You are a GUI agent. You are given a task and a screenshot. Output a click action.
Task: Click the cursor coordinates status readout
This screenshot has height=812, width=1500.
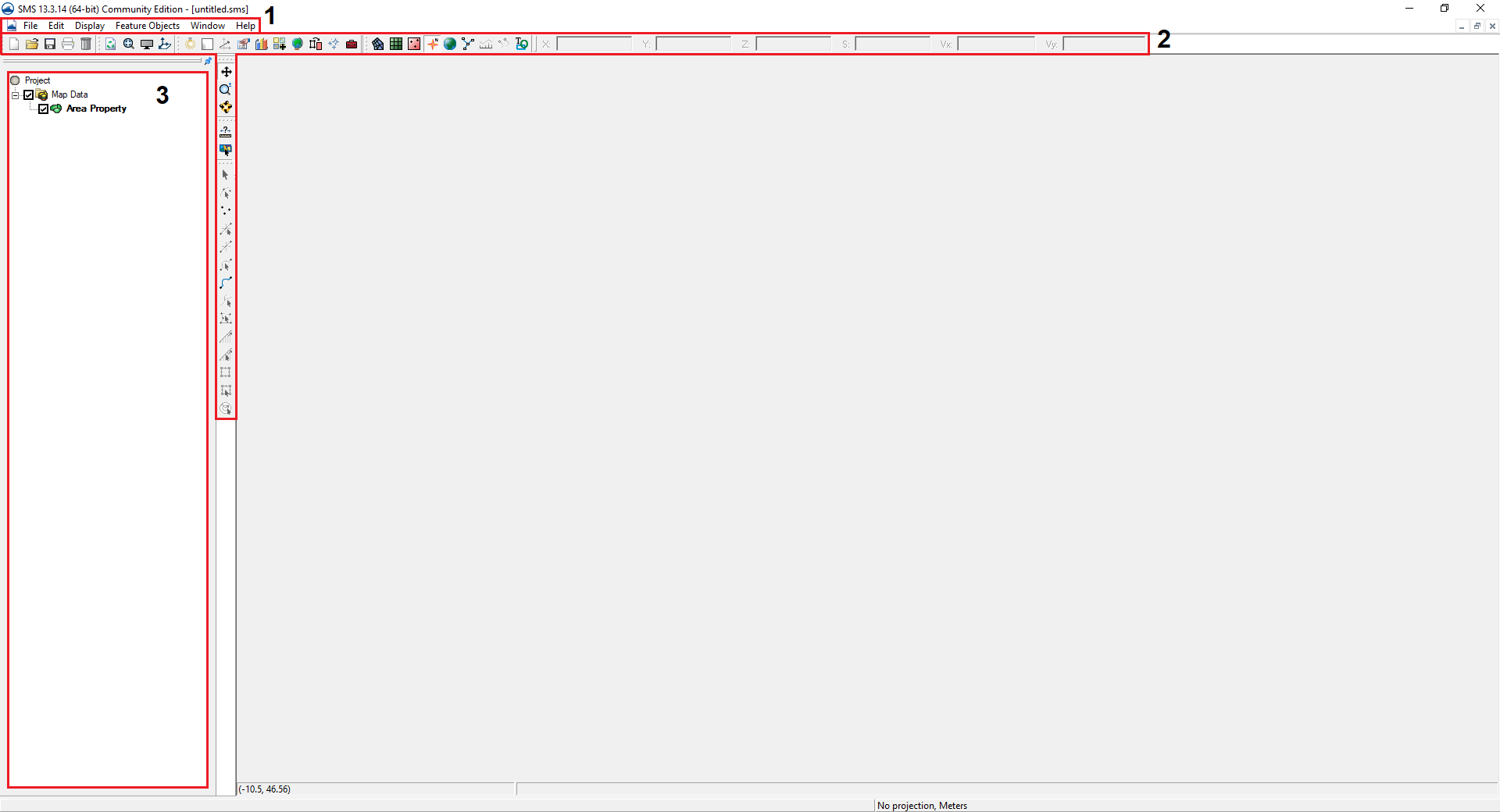tap(265, 789)
